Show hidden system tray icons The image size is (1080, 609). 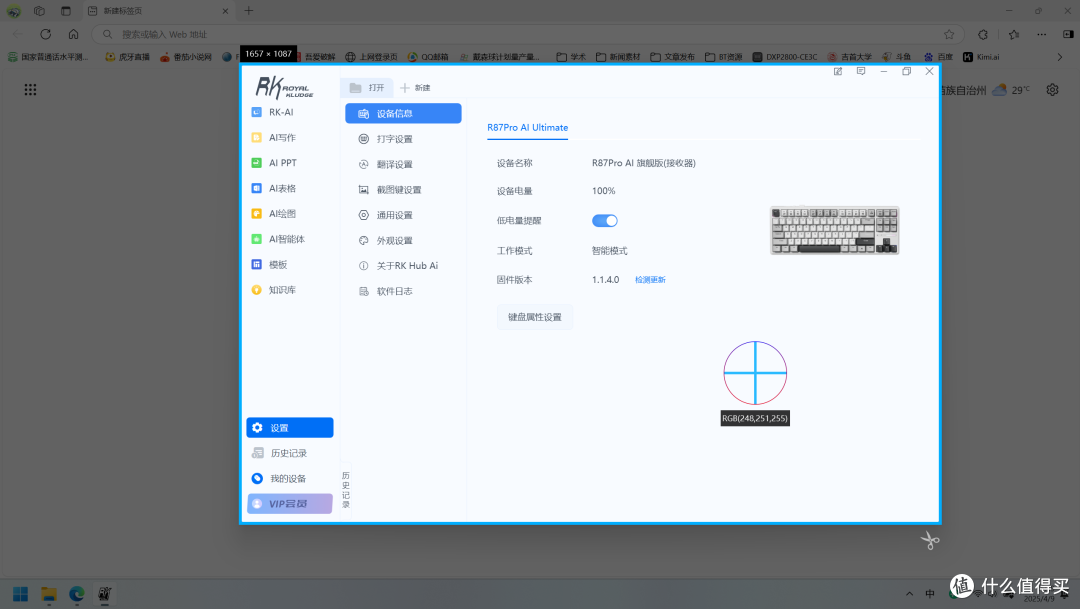point(909,594)
